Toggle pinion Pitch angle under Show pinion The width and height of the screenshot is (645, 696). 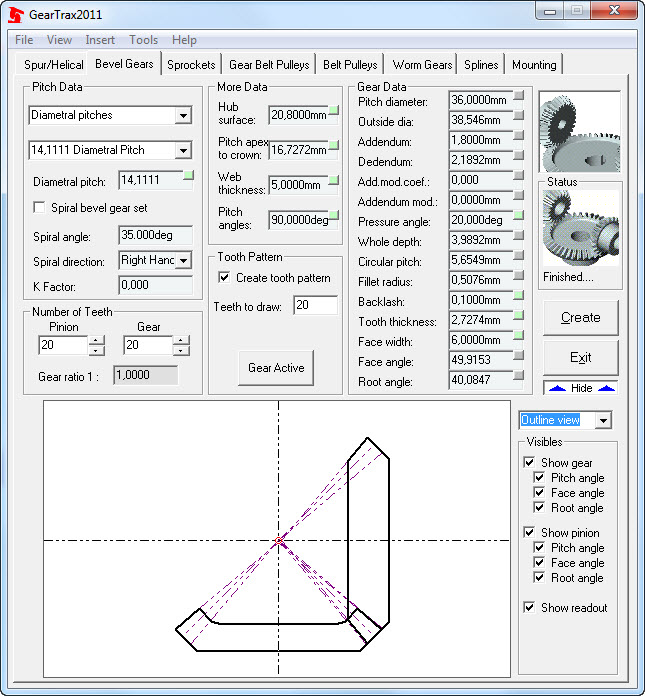click(x=539, y=547)
